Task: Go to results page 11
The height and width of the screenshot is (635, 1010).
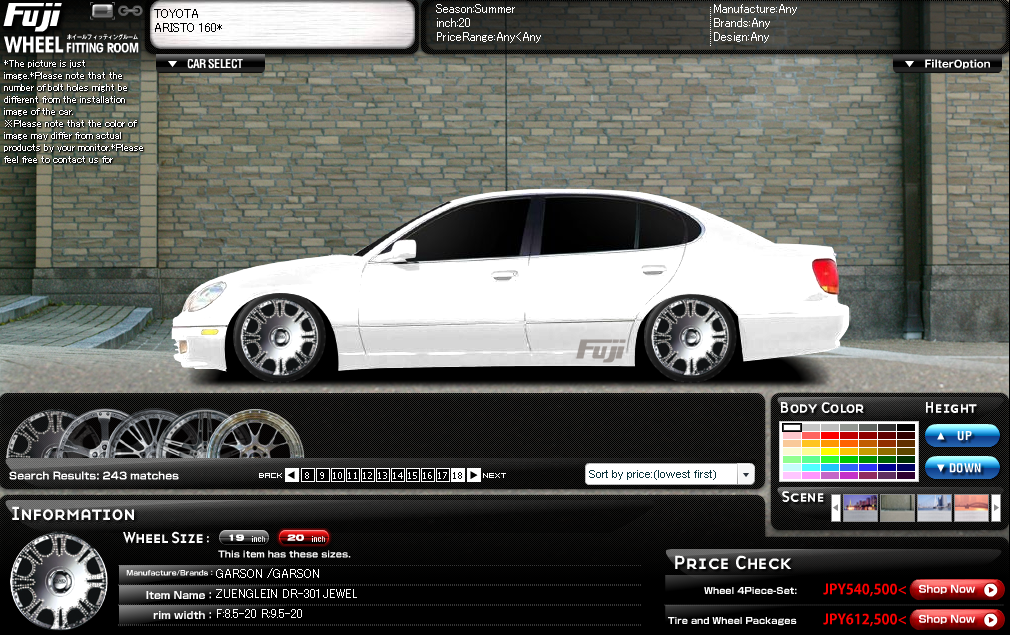Action: [352, 475]
